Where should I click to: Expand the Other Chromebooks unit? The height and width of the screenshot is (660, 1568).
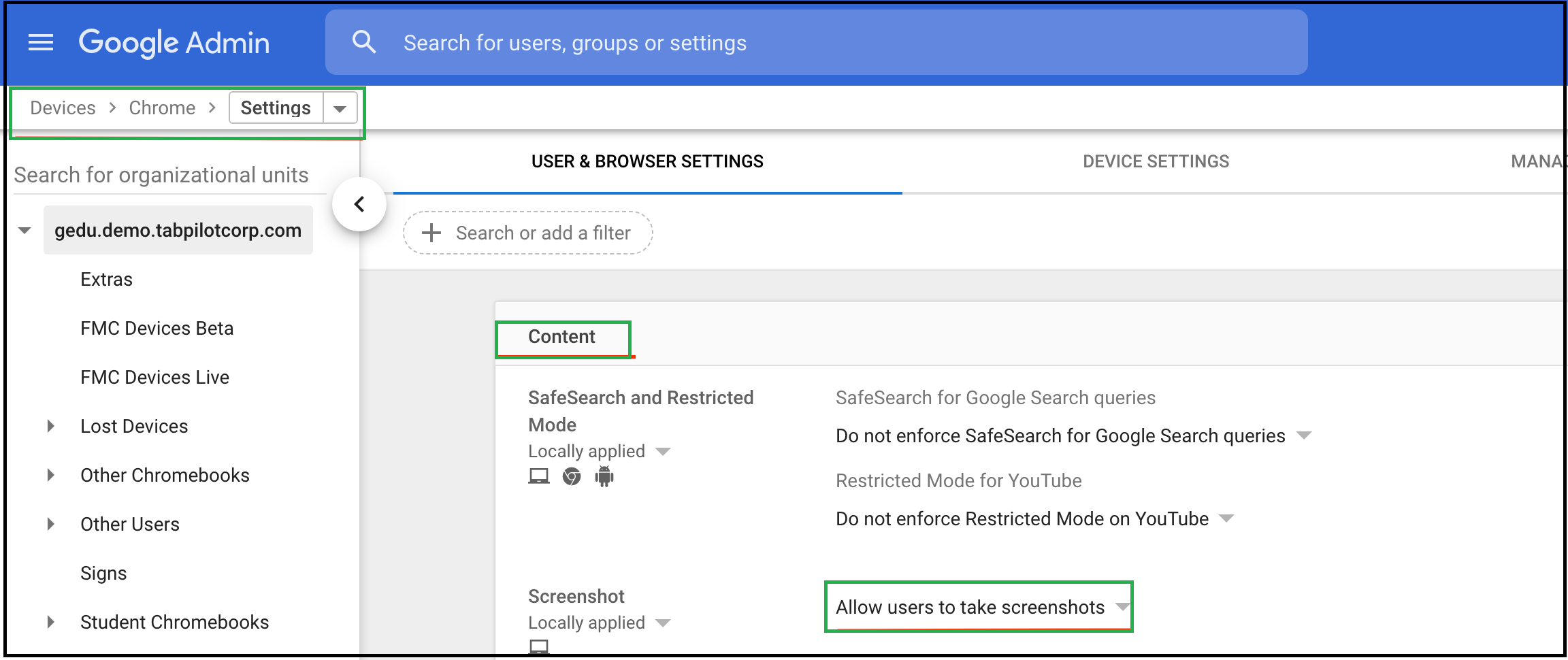click(50, 475)
